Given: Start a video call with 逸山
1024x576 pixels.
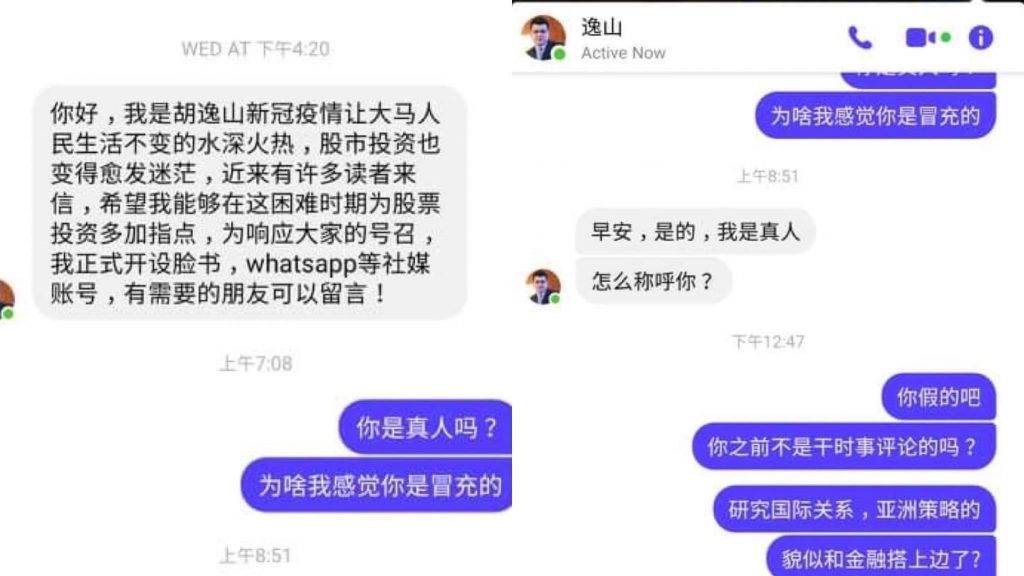Looking at the screenshot, I should tap(928, 38).
